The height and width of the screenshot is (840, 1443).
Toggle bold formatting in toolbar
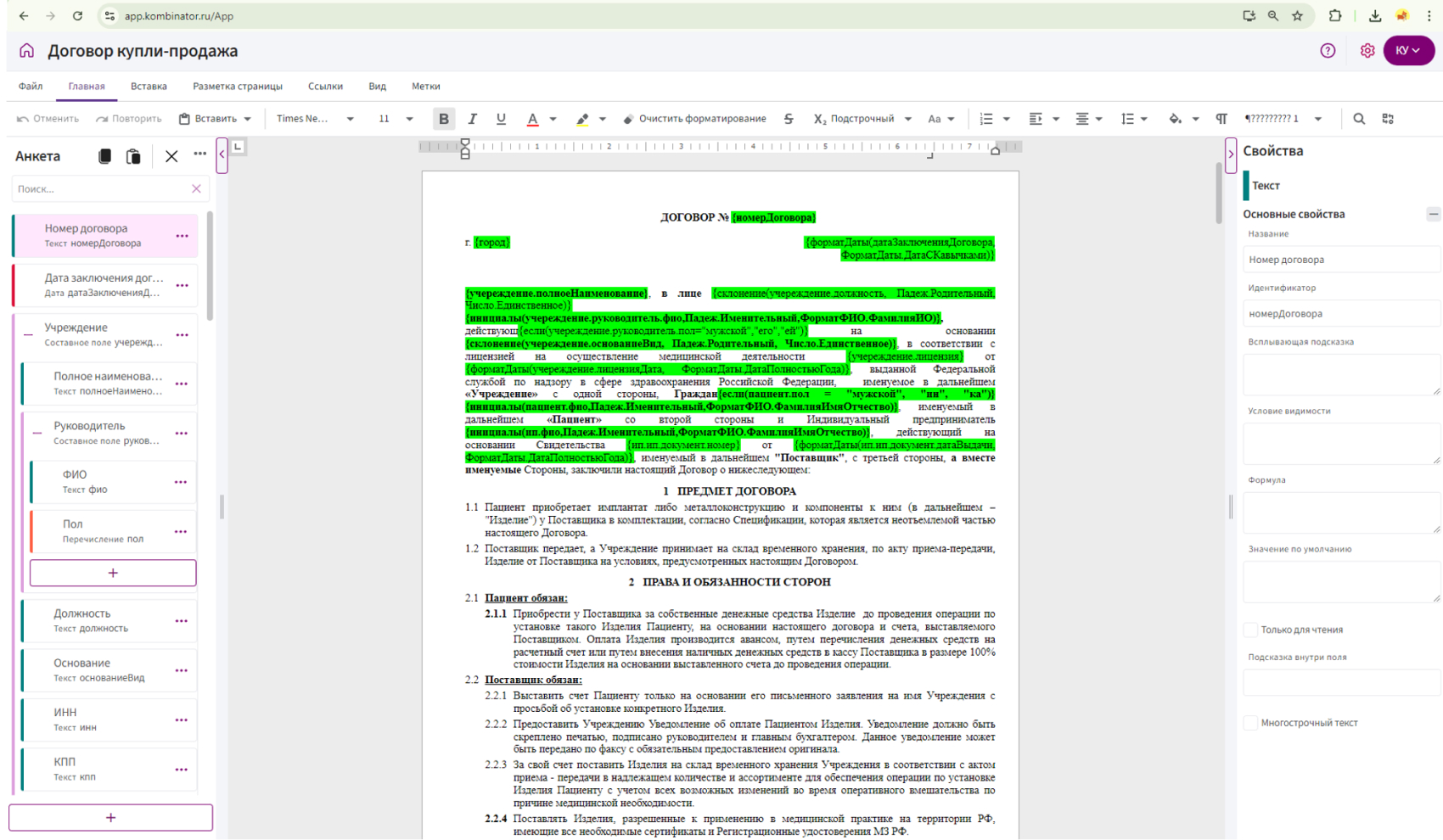[443, 119]
